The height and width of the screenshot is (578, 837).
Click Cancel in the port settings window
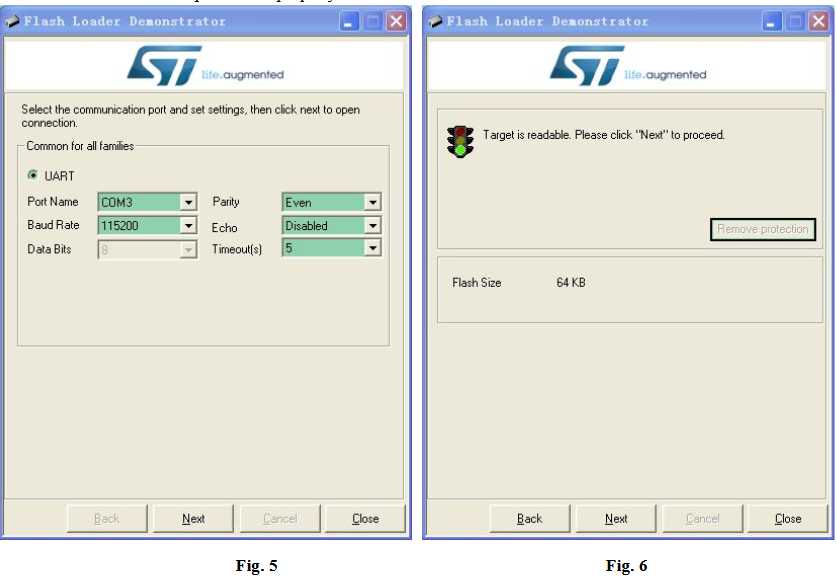tap(280, 518)
